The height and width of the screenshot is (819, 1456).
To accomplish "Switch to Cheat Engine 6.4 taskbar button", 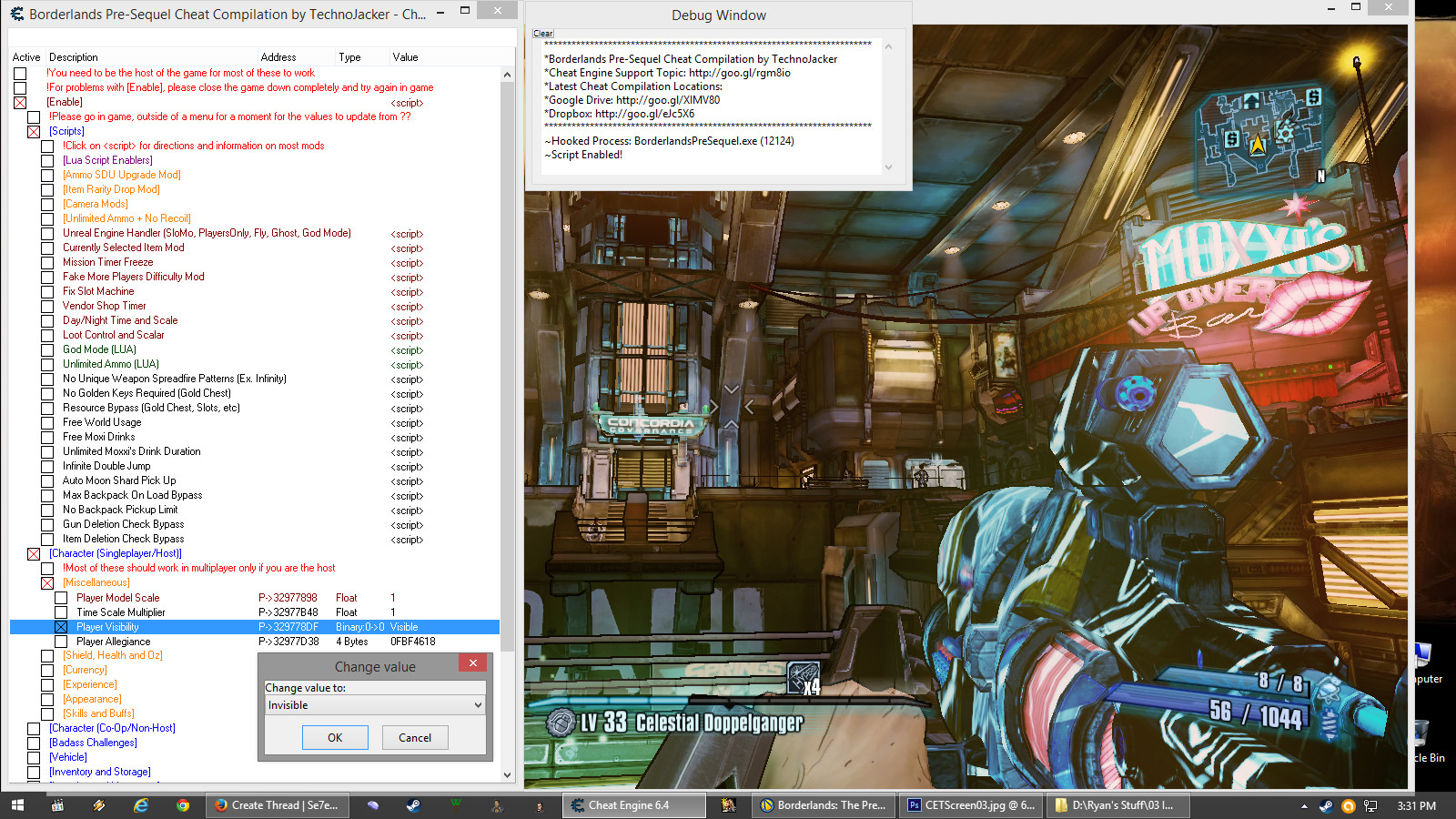I will click(x=634, y=805).
